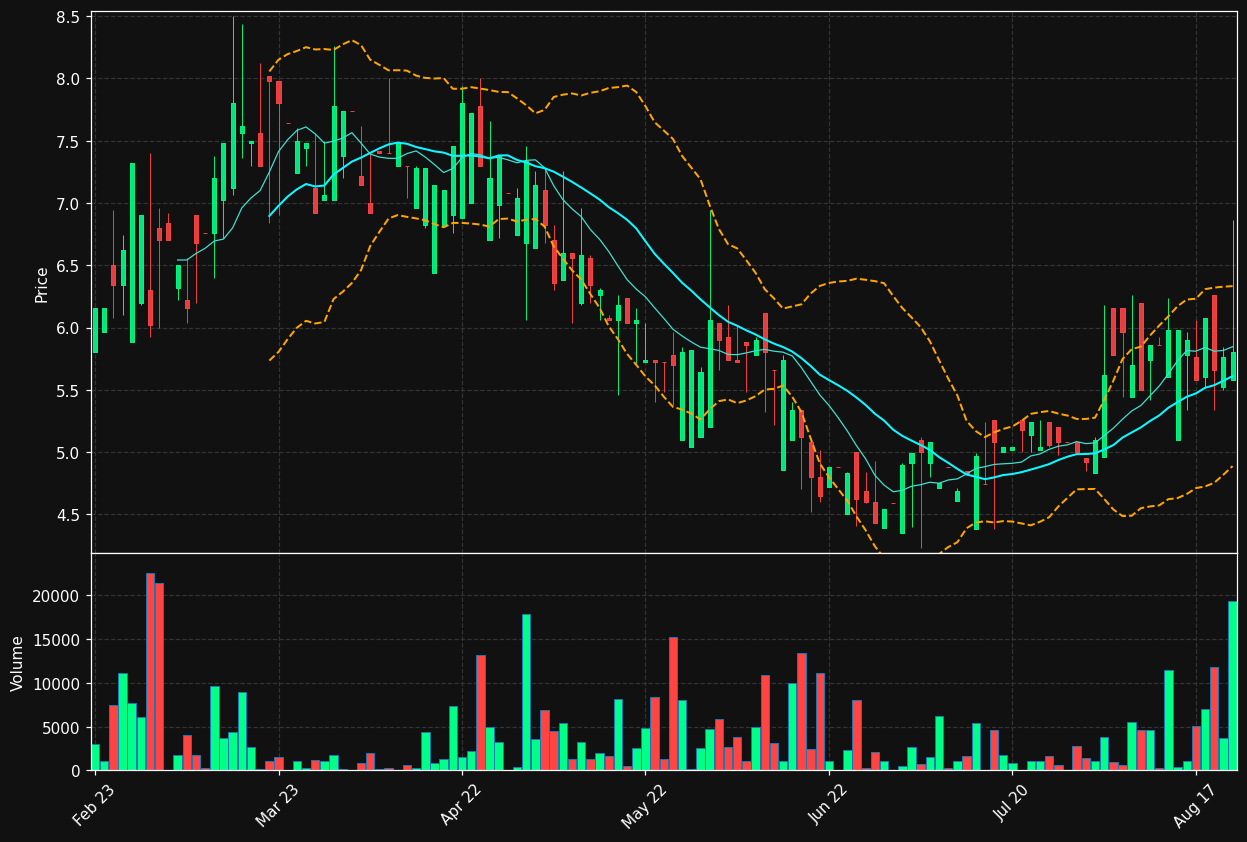Click the 15000 volume axis label

pyautogui.click(x=59, y=640)
